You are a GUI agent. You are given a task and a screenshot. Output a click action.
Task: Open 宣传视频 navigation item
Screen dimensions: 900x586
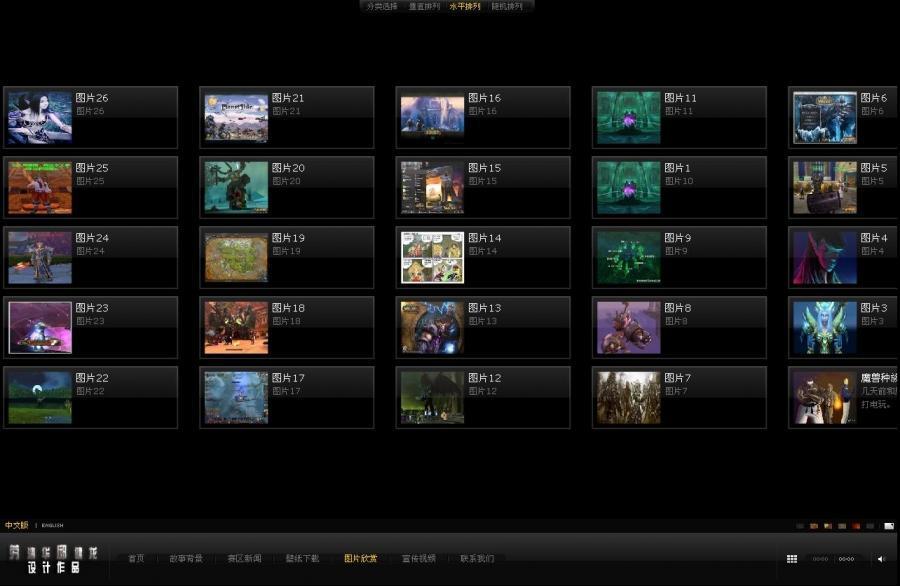pyautogui.click(x=419, y=558)
